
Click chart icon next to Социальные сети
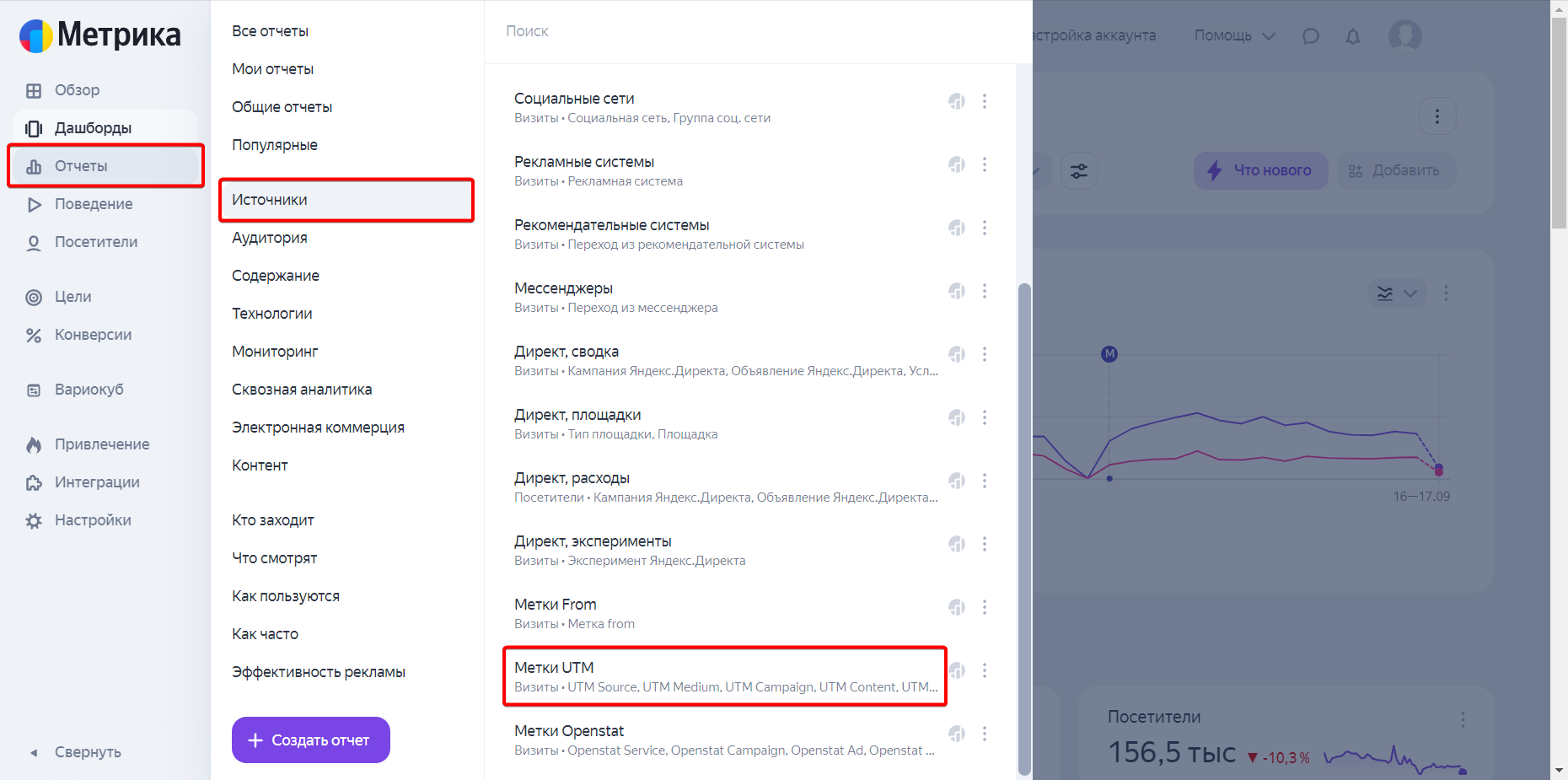pyautogui.click(x=957, y=101)
